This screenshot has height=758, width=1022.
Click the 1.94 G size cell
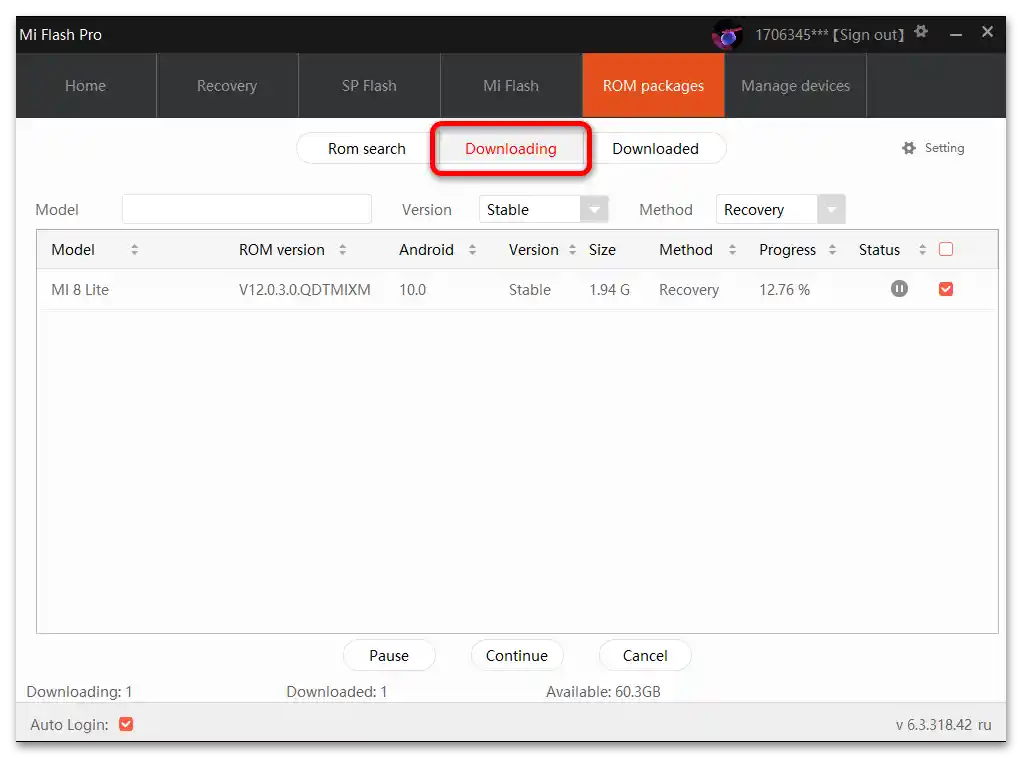pyautogui.click(x=609, y=289)
